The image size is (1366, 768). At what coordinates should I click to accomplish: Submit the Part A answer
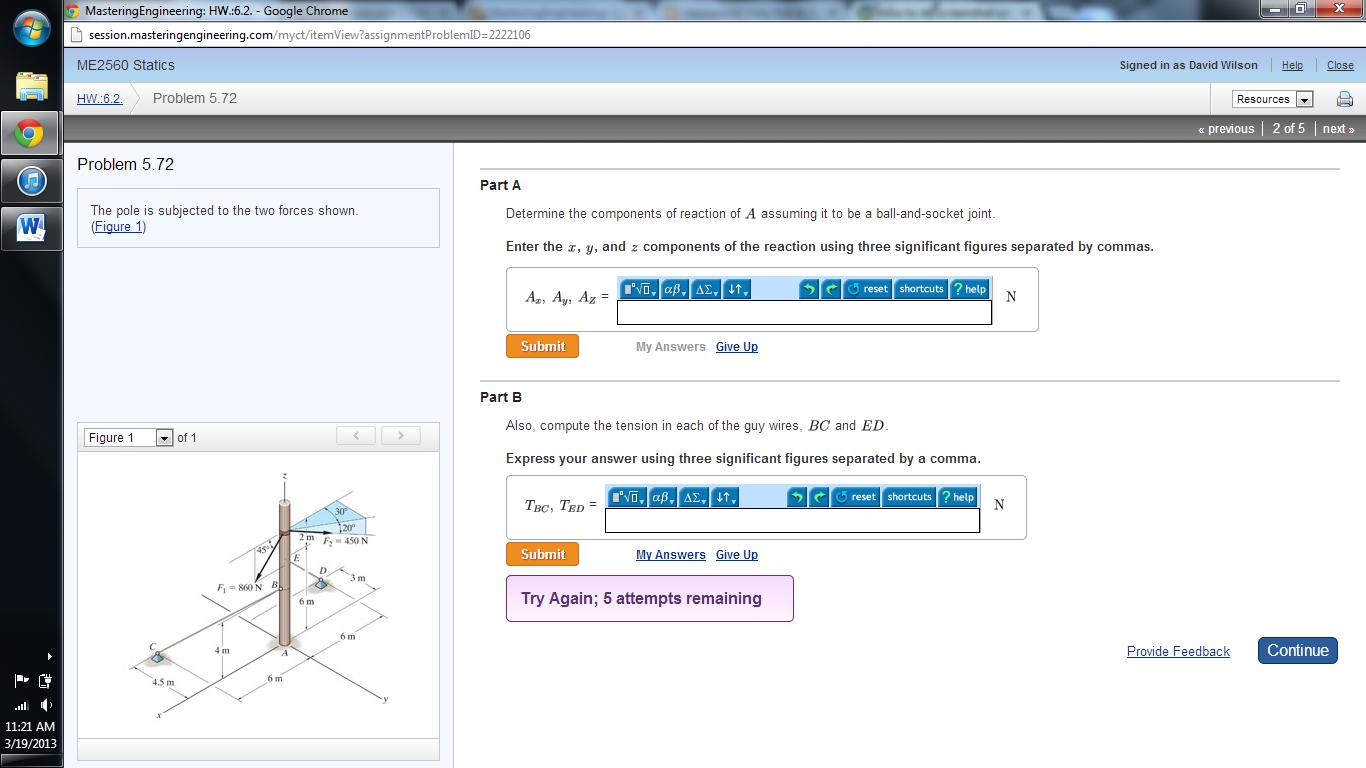point(542,345)
